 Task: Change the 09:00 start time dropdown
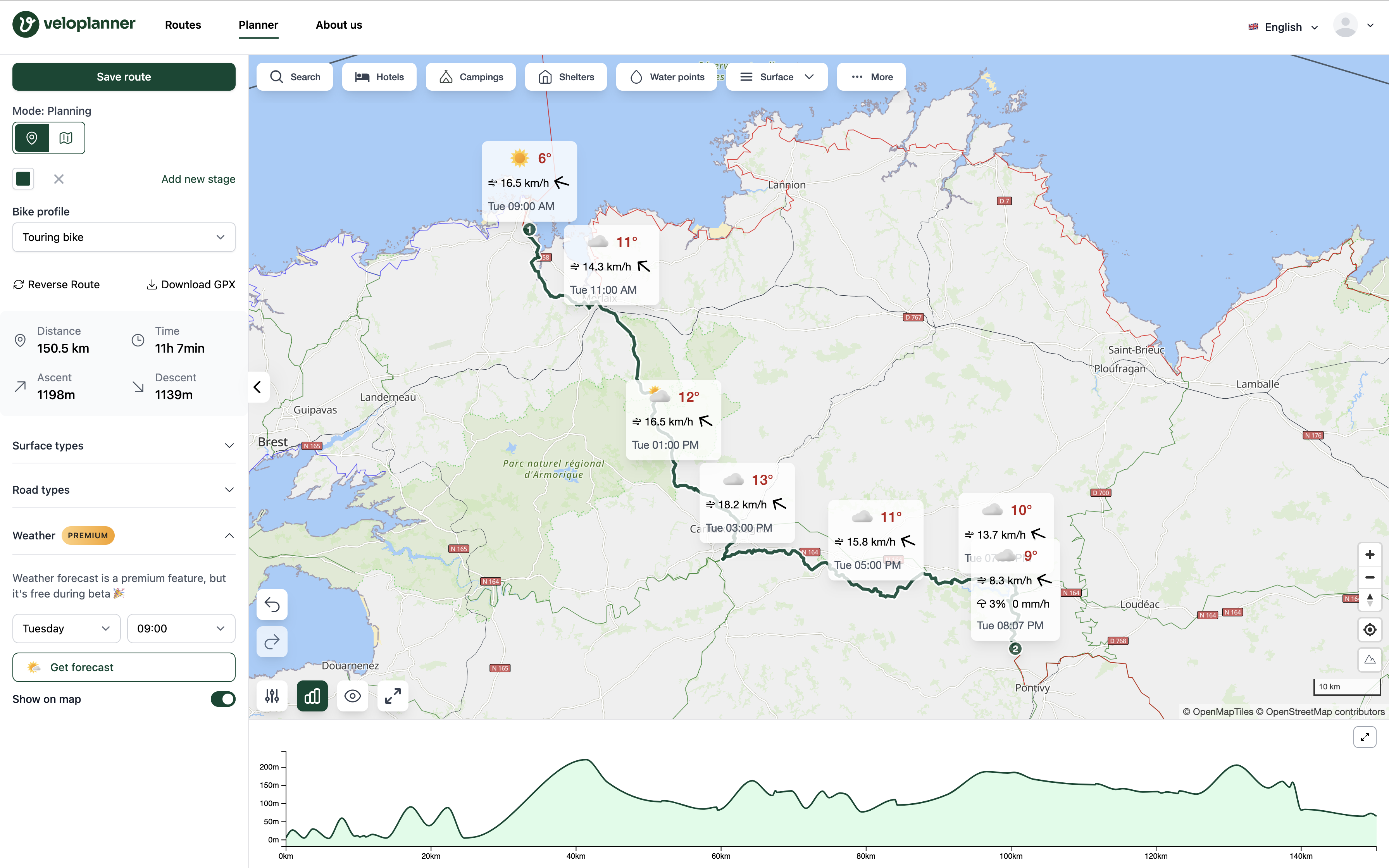pyautogui.click(x=181, y=629)
